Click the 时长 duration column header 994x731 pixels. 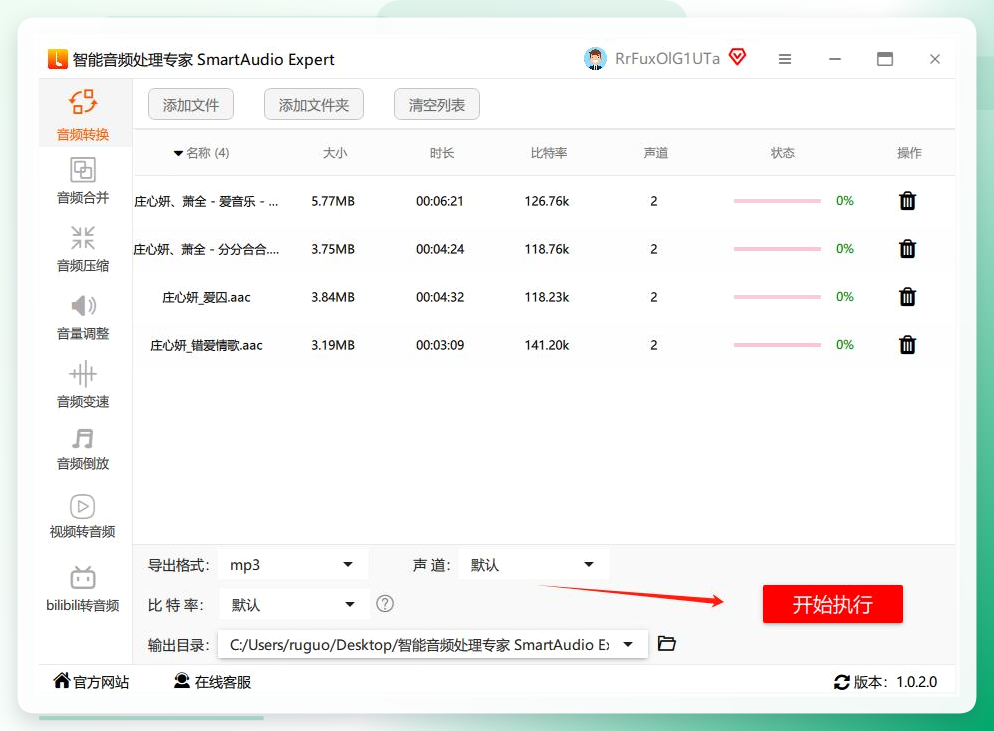click(442, 153)
